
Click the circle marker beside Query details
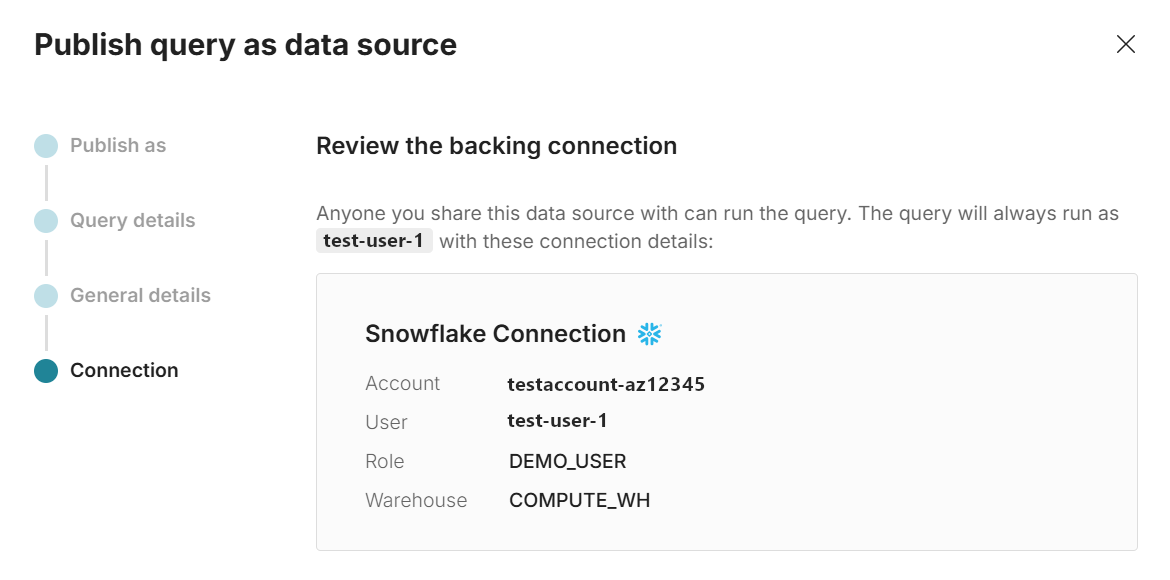pos(46,221)
